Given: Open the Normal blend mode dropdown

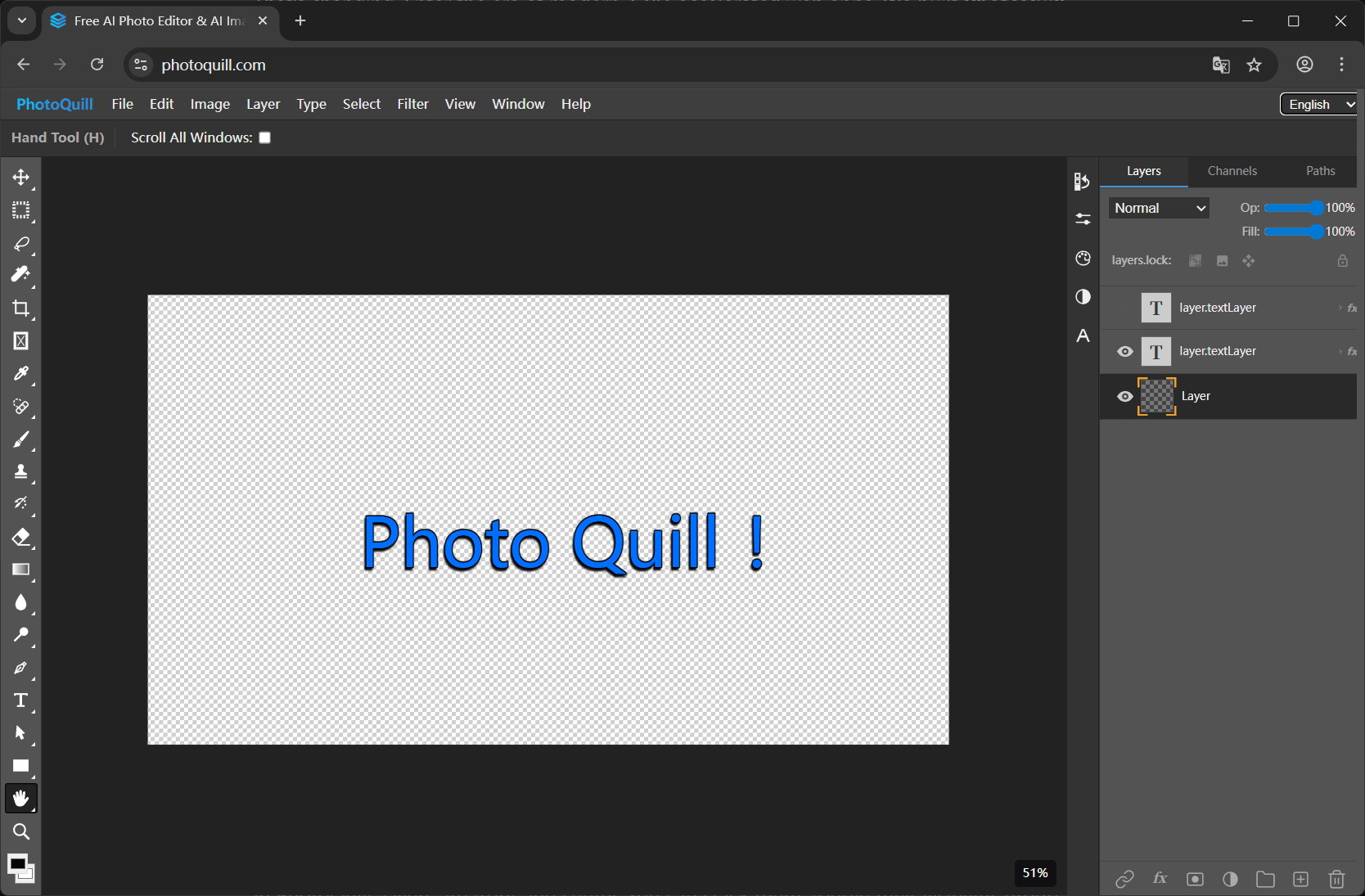Looking at the screenshot, I should [x=1159, y=208].
